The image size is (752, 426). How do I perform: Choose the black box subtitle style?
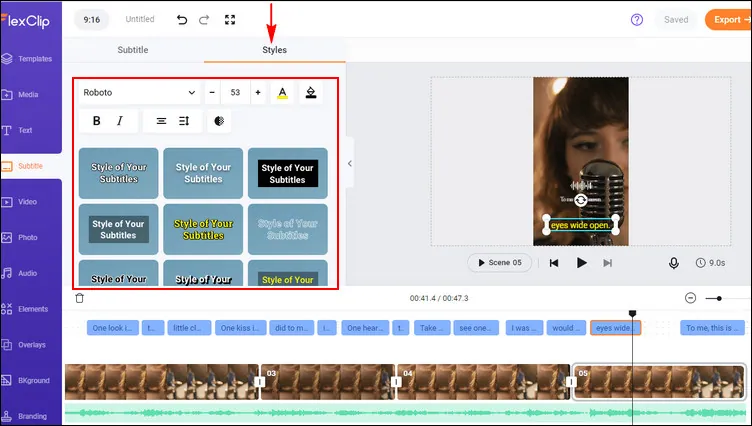coord(288,173)
